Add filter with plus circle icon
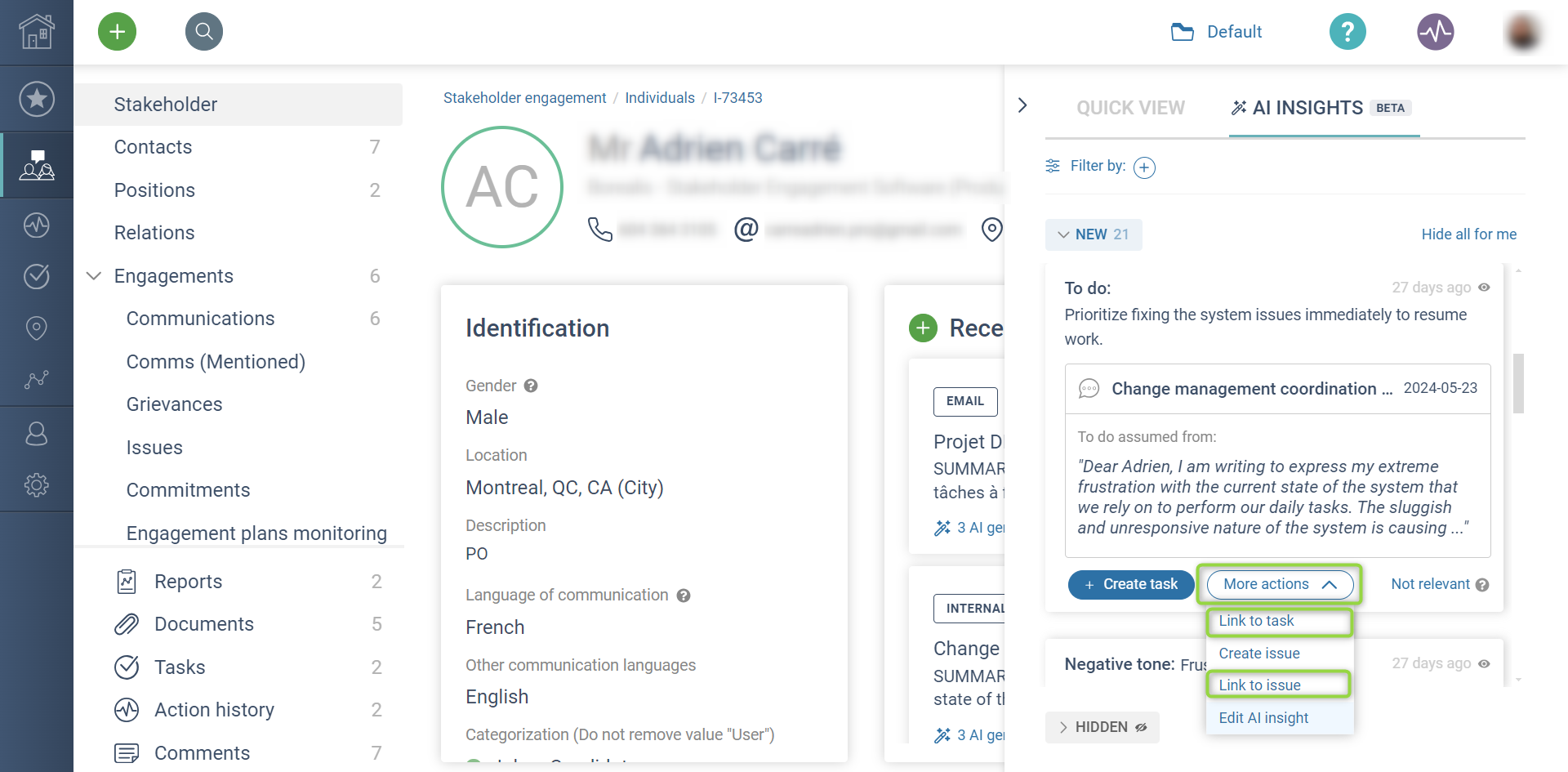Screen dimensions: 1568x772 [1144, 167]
